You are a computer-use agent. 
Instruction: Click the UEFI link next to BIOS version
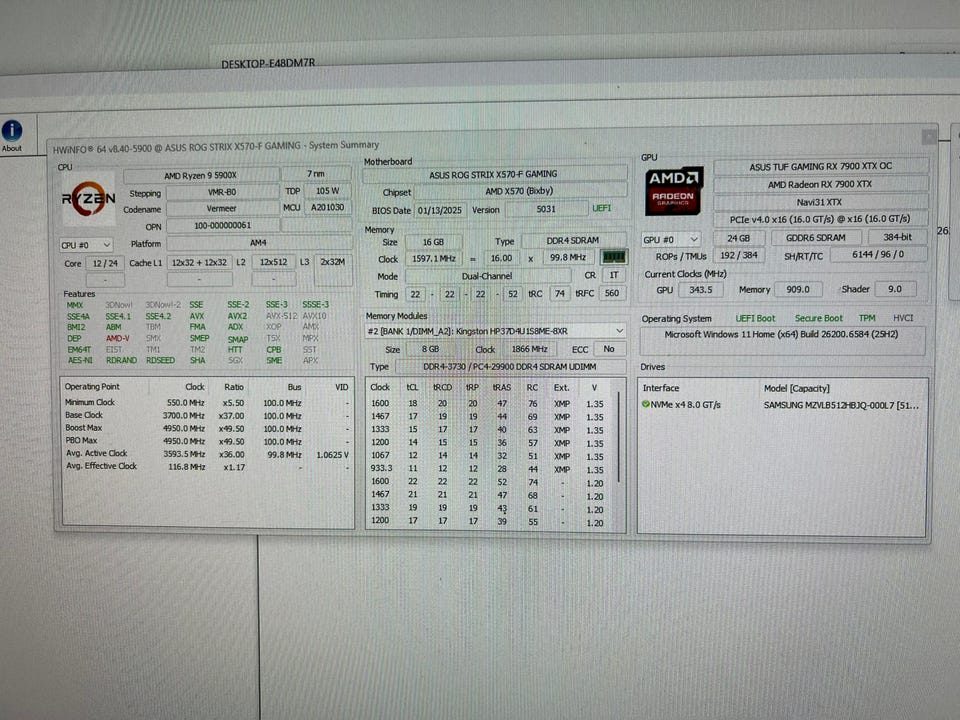coord(602,208)
